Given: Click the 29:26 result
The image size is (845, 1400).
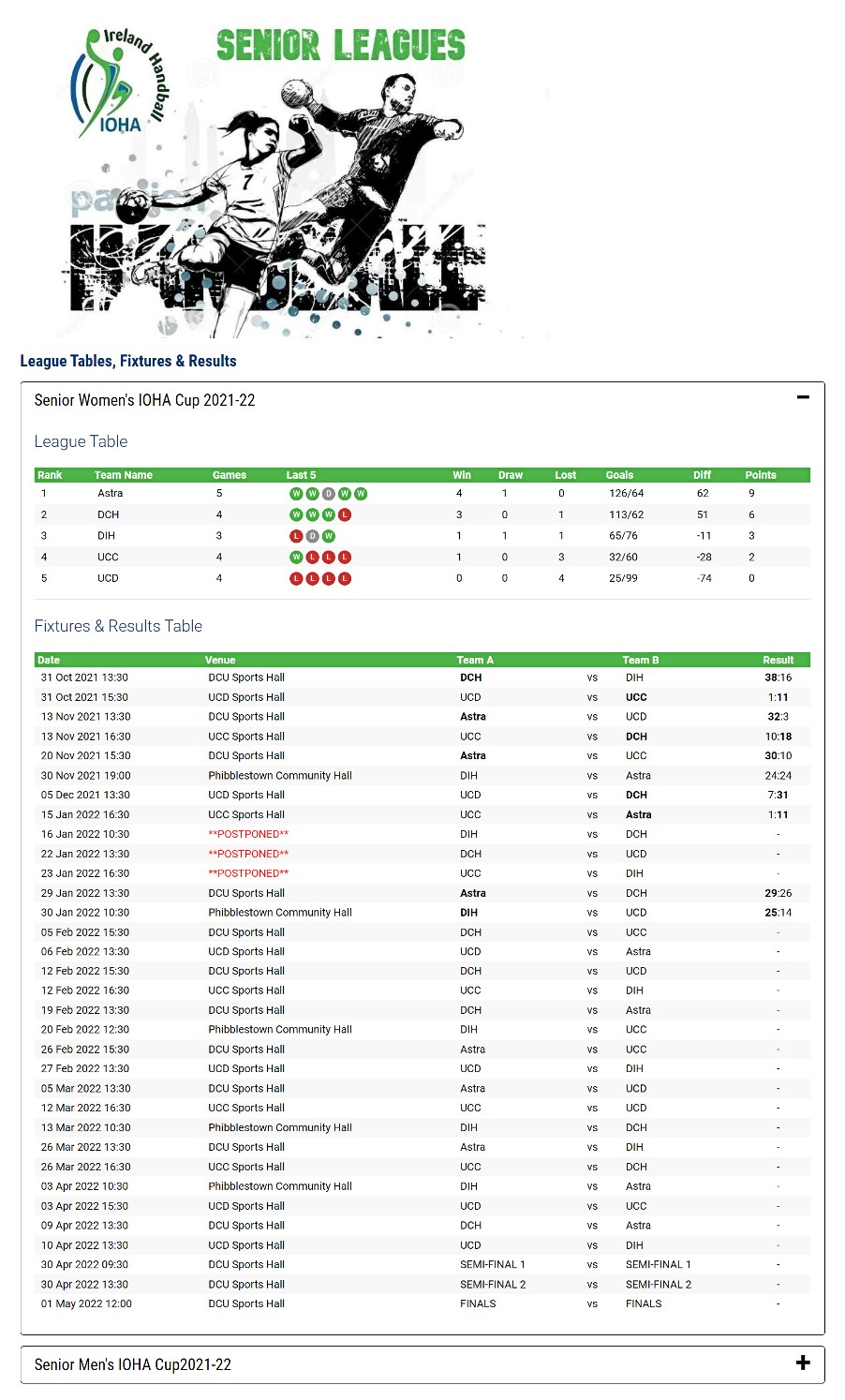Looking at the screenshot, I should click(778, 893).
